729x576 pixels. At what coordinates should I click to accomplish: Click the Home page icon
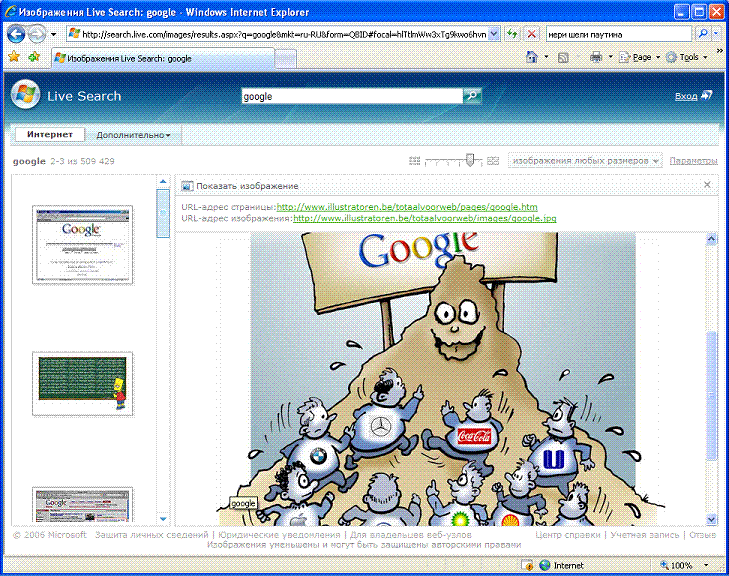[x=532, y=58]
